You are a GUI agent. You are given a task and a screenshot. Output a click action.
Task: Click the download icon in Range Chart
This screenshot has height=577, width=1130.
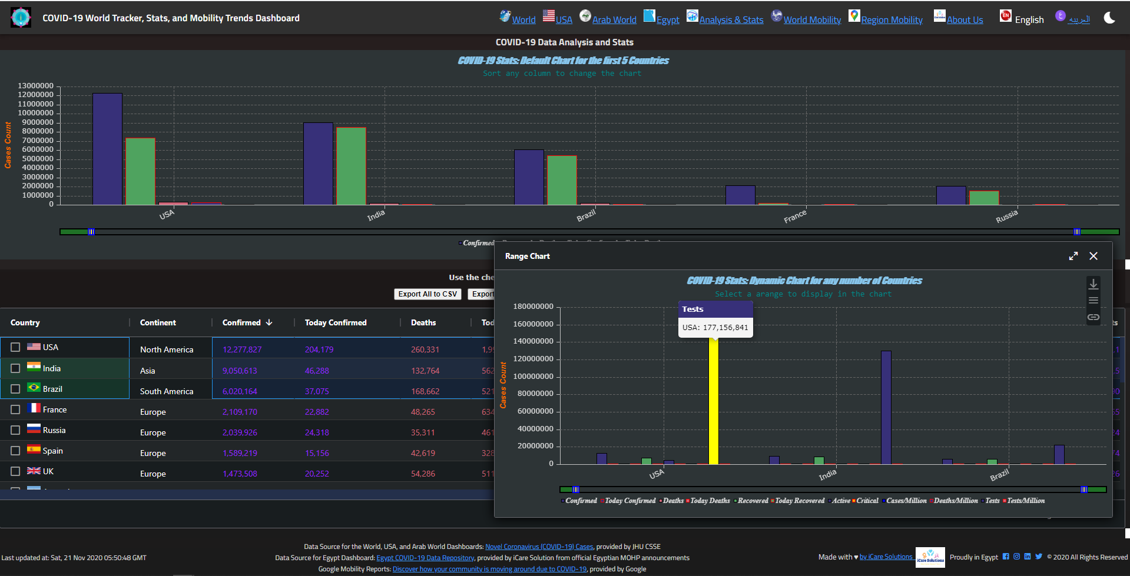[x=1093, y=283]
